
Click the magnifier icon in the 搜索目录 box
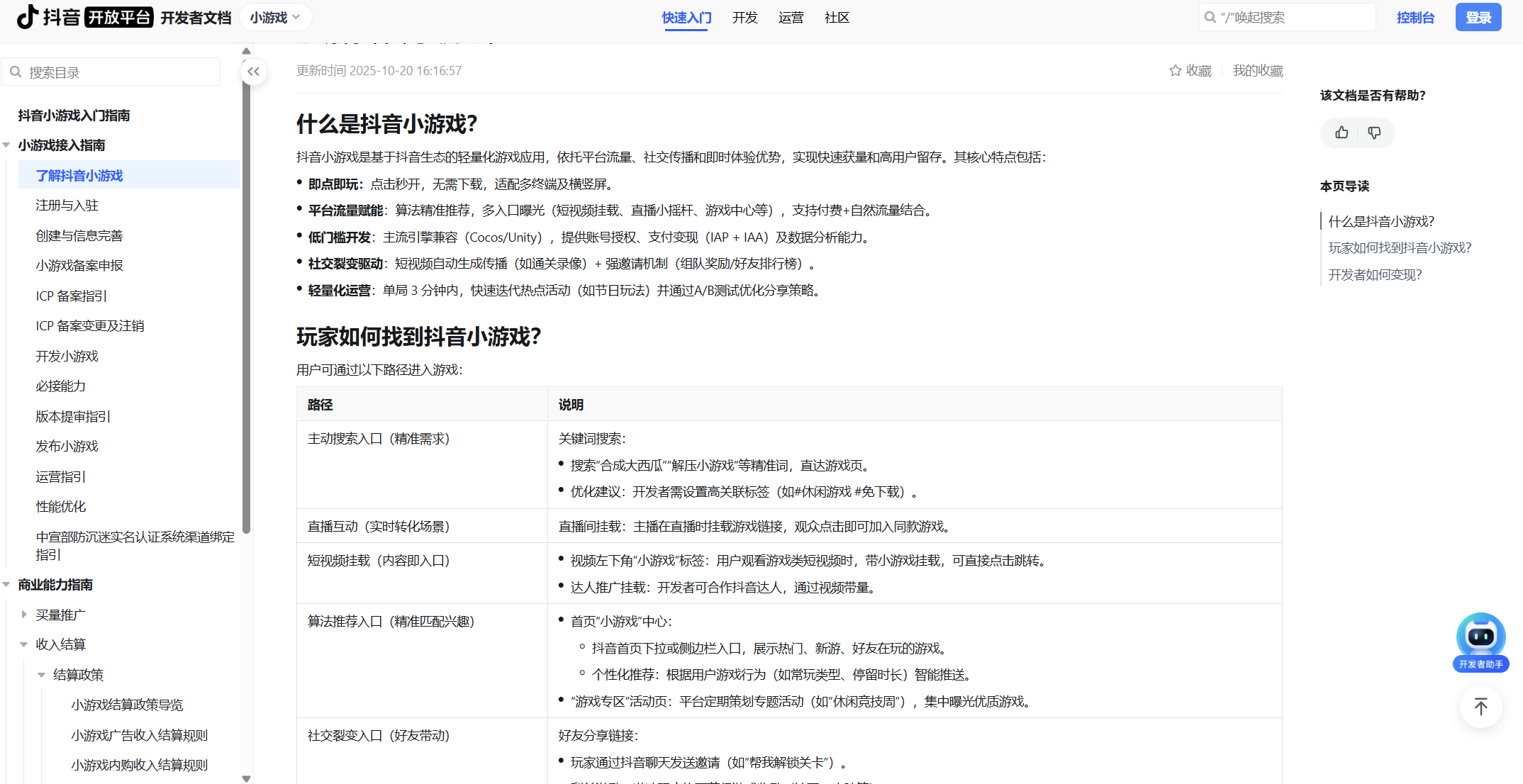[x=16, y=72]
